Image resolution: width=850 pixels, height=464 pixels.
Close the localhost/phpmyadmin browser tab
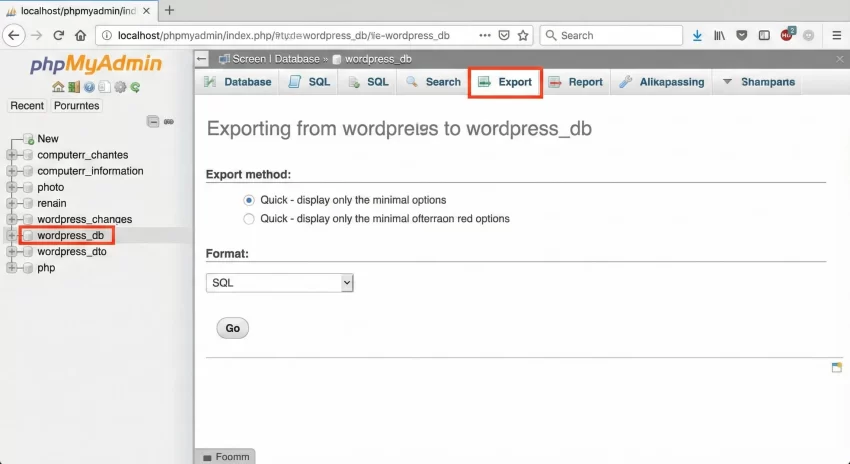click(146, 10)
